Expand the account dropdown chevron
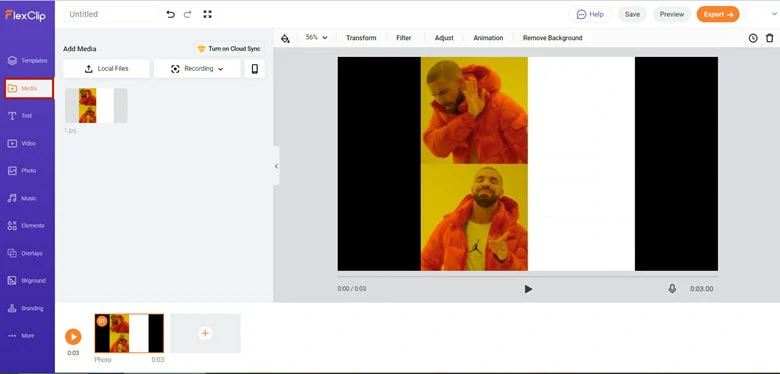Viewport: 780px width, 374px height. [774, 14]
